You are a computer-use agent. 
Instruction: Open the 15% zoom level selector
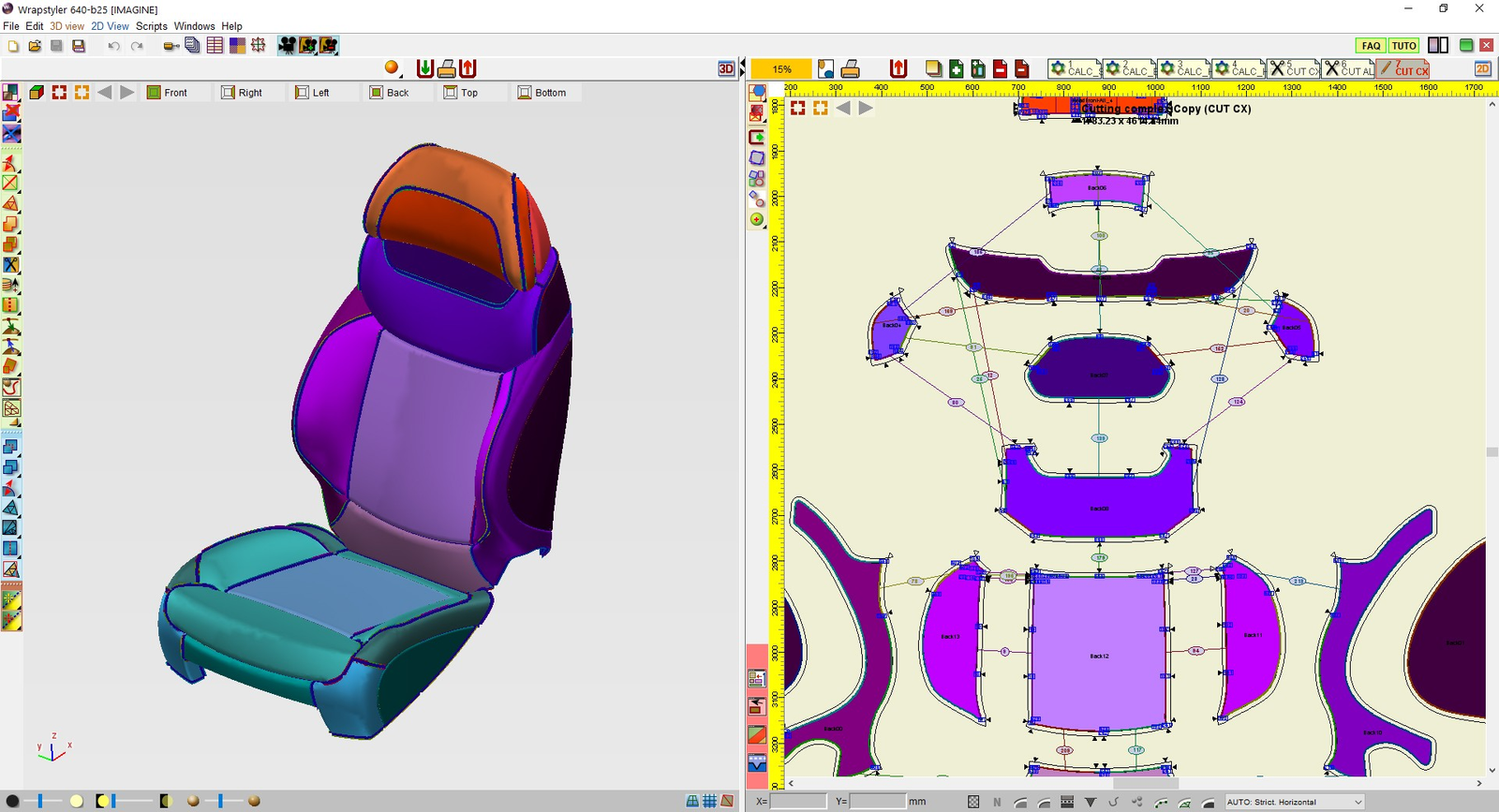coord(782,69)
